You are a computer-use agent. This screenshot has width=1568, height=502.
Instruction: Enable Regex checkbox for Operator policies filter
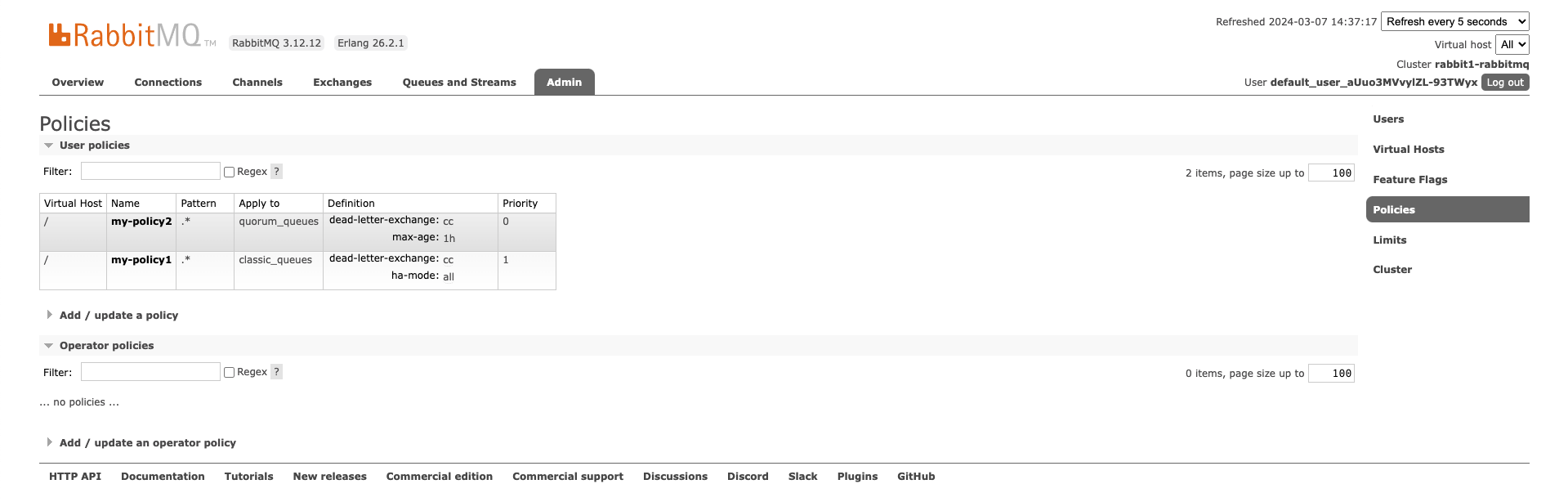[230, 372]
